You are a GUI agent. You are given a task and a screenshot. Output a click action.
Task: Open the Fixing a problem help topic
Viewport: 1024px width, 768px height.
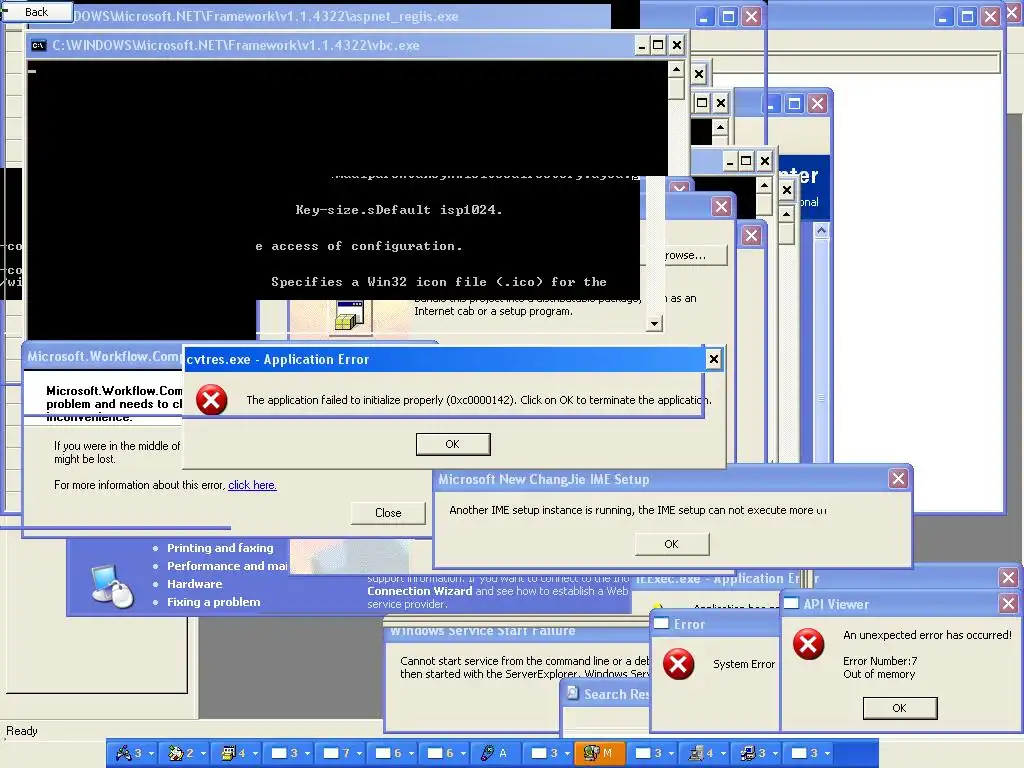(x=214, y=602)
